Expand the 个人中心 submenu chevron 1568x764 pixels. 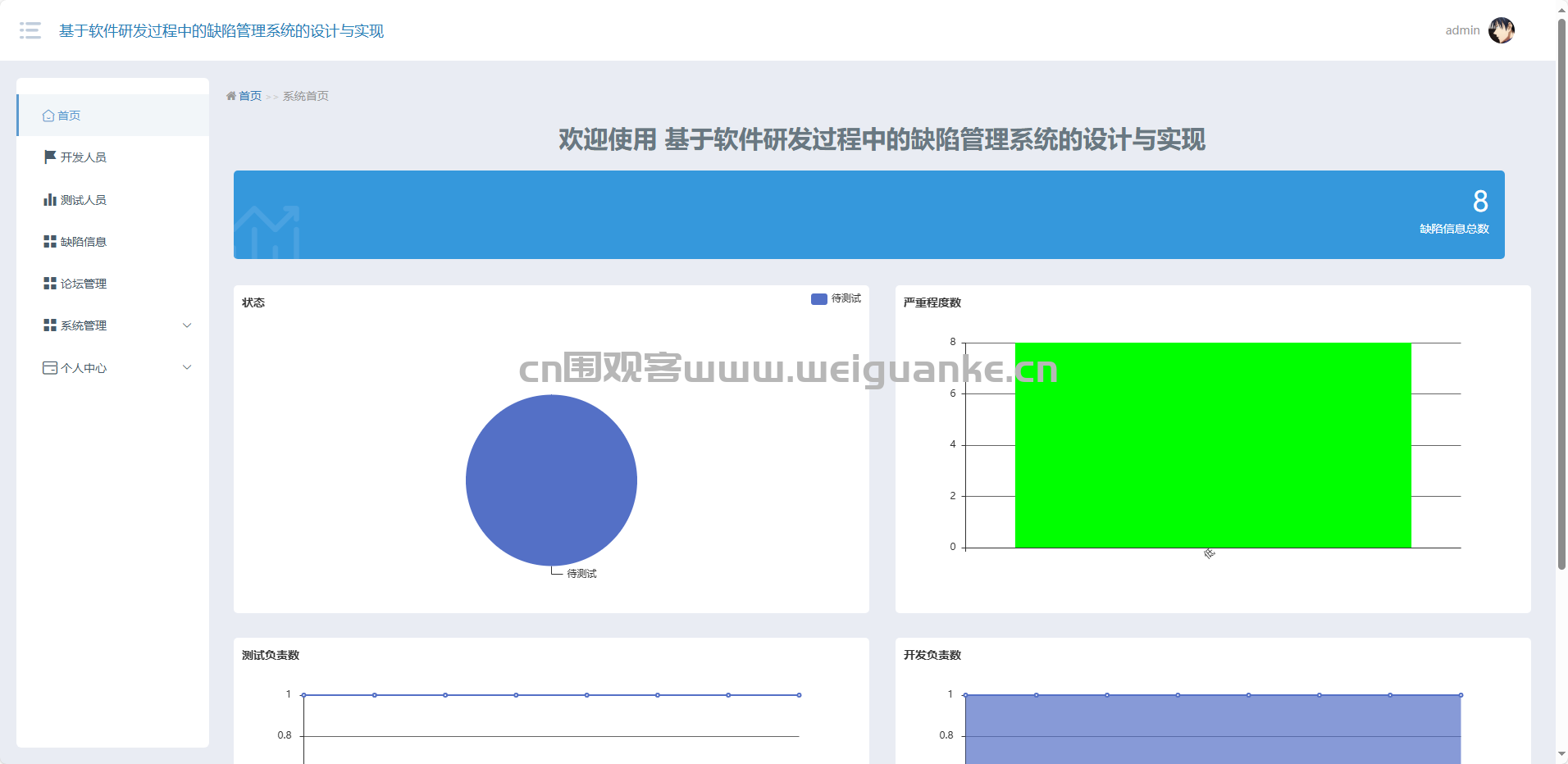tap(187, 367)
